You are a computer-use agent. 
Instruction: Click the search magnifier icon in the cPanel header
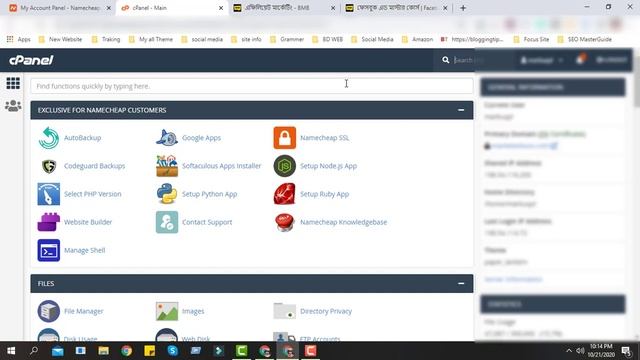pos(445,60)
